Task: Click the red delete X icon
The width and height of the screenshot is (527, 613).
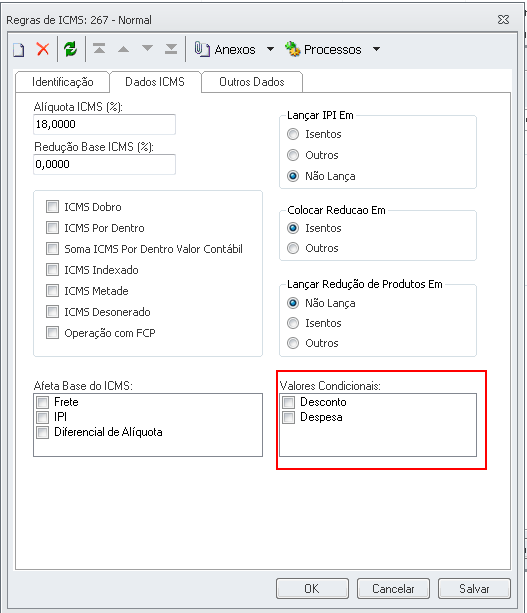Action: point(43,49)
